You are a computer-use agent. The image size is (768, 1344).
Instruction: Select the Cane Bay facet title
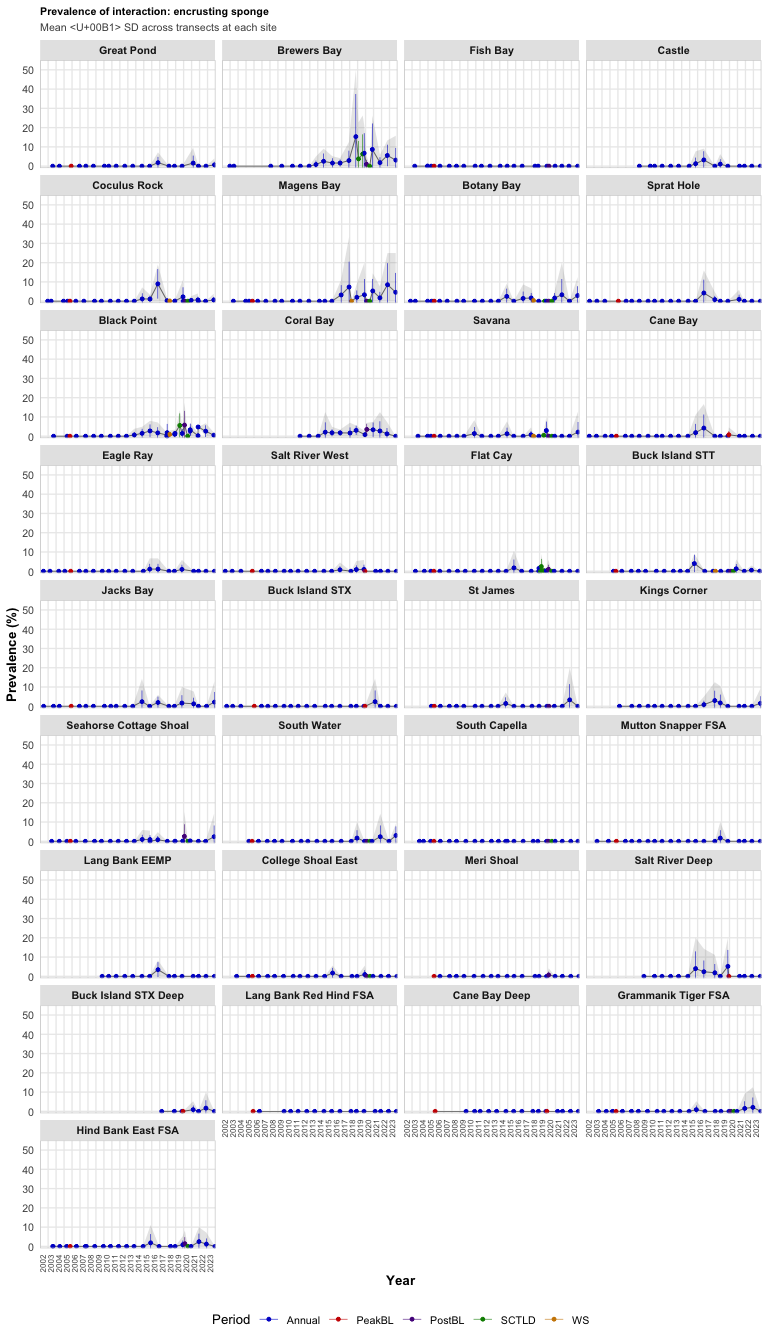pyautogui.click(x=674, y=320)
